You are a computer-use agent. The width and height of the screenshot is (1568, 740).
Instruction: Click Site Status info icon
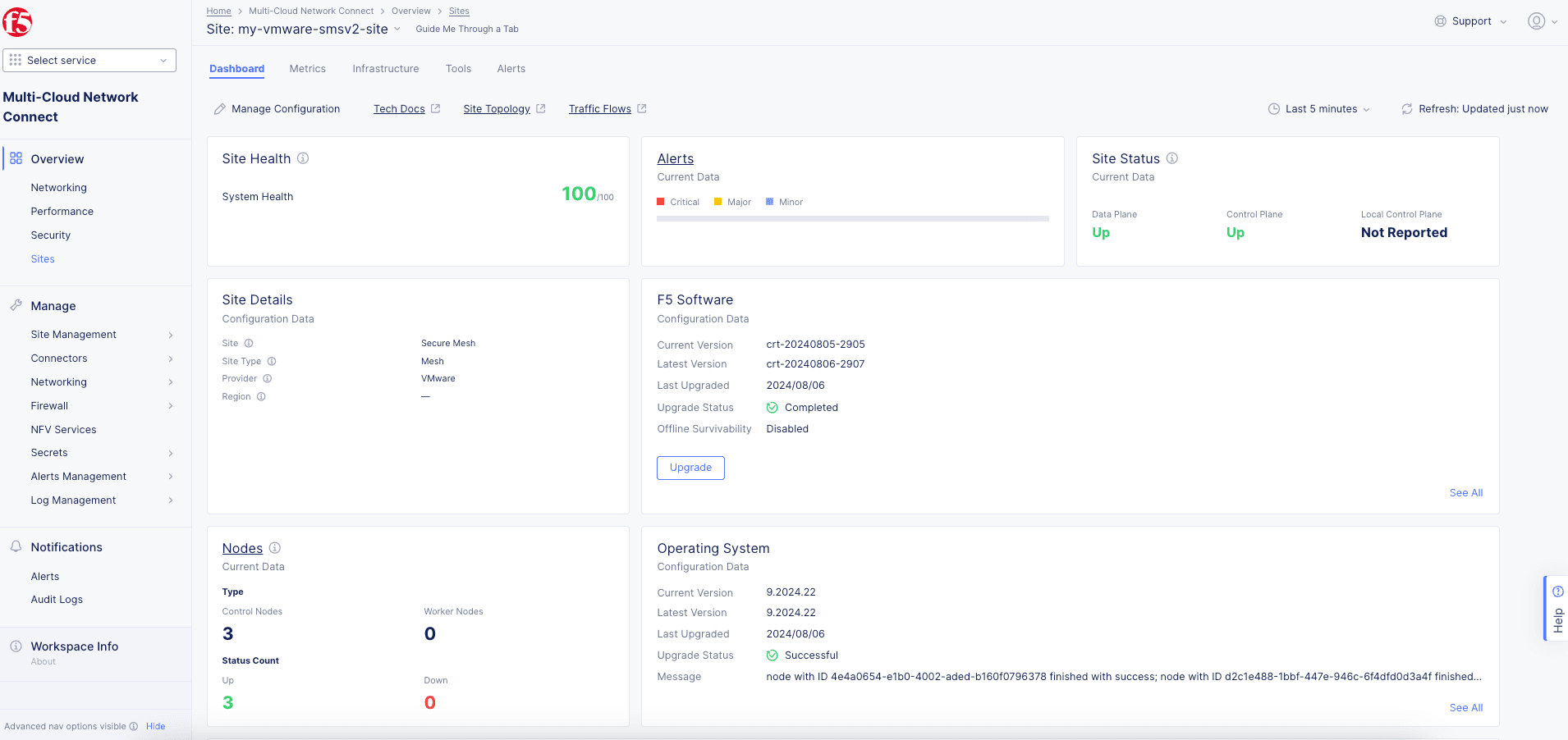1172,158
